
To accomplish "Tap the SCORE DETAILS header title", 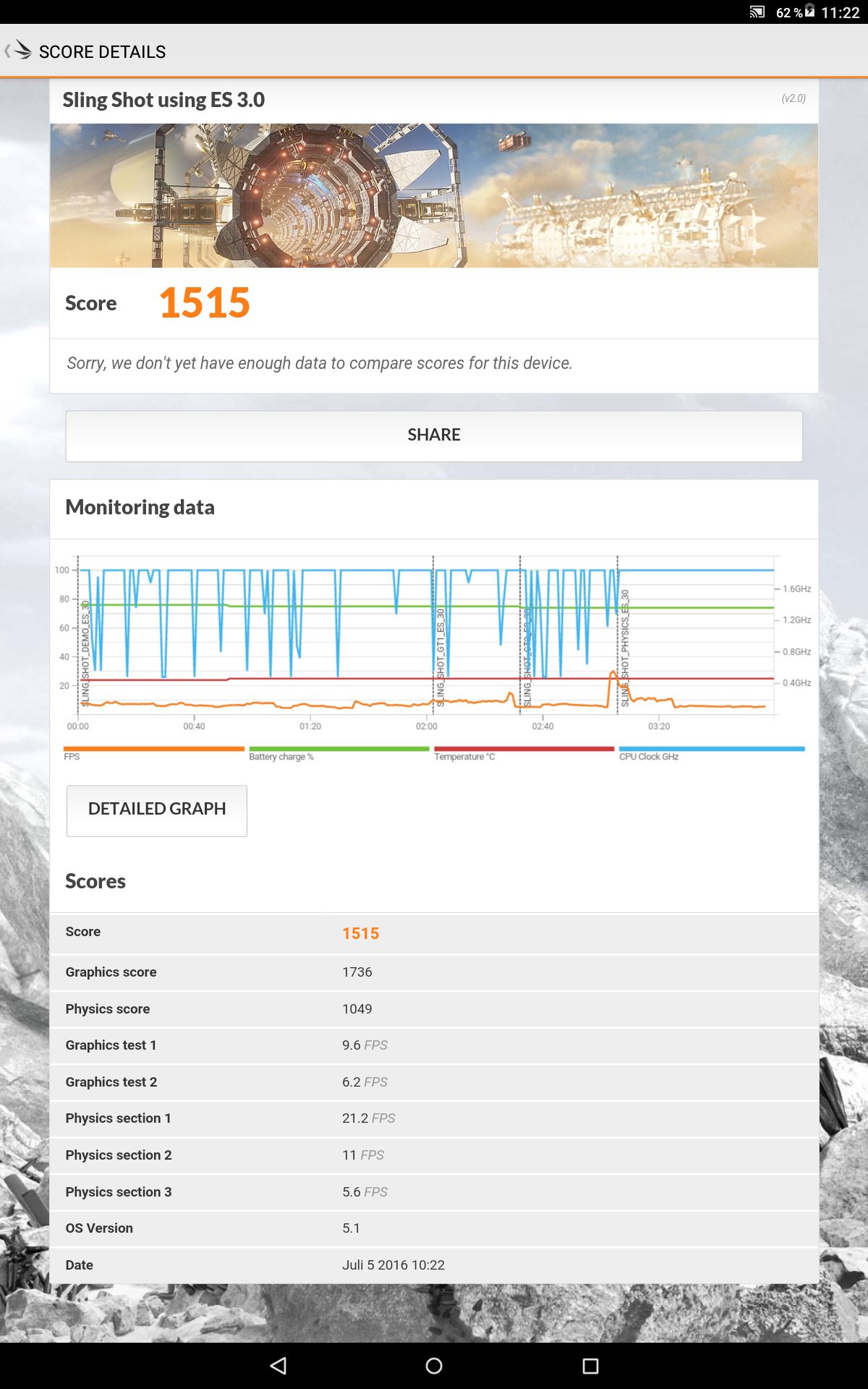I will [102, 52].
